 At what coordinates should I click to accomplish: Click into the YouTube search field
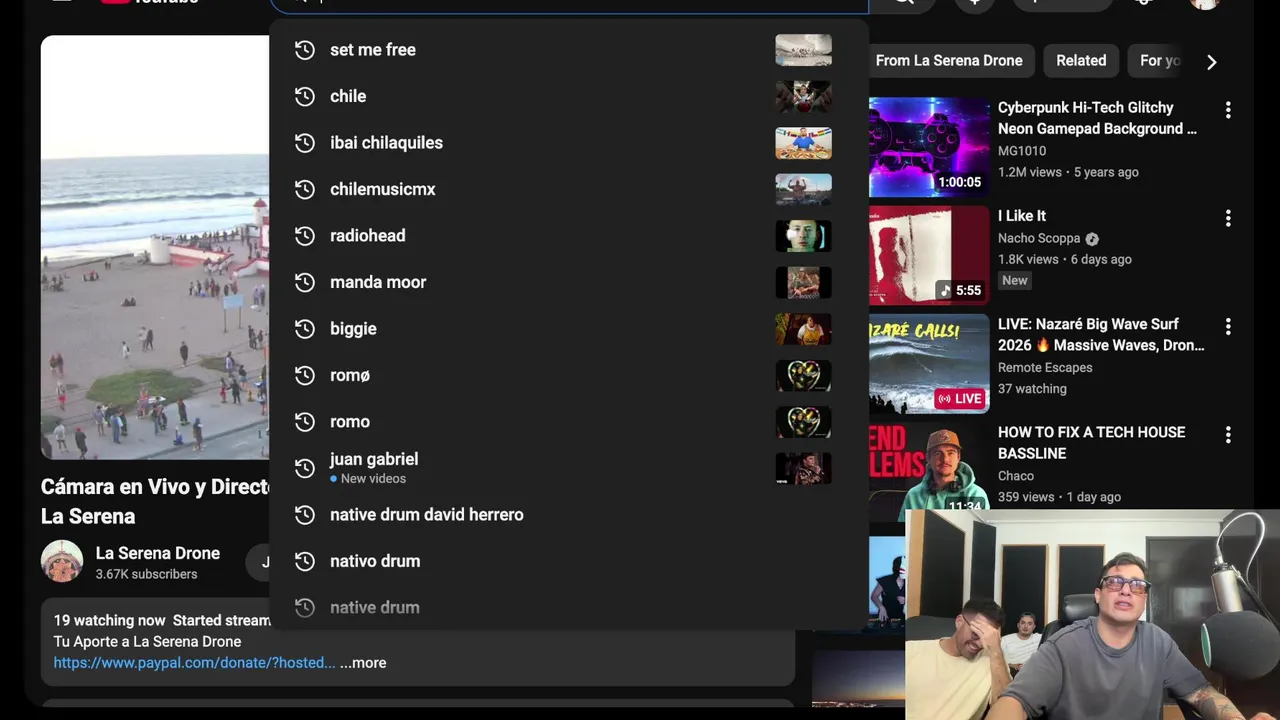(569, 4)
